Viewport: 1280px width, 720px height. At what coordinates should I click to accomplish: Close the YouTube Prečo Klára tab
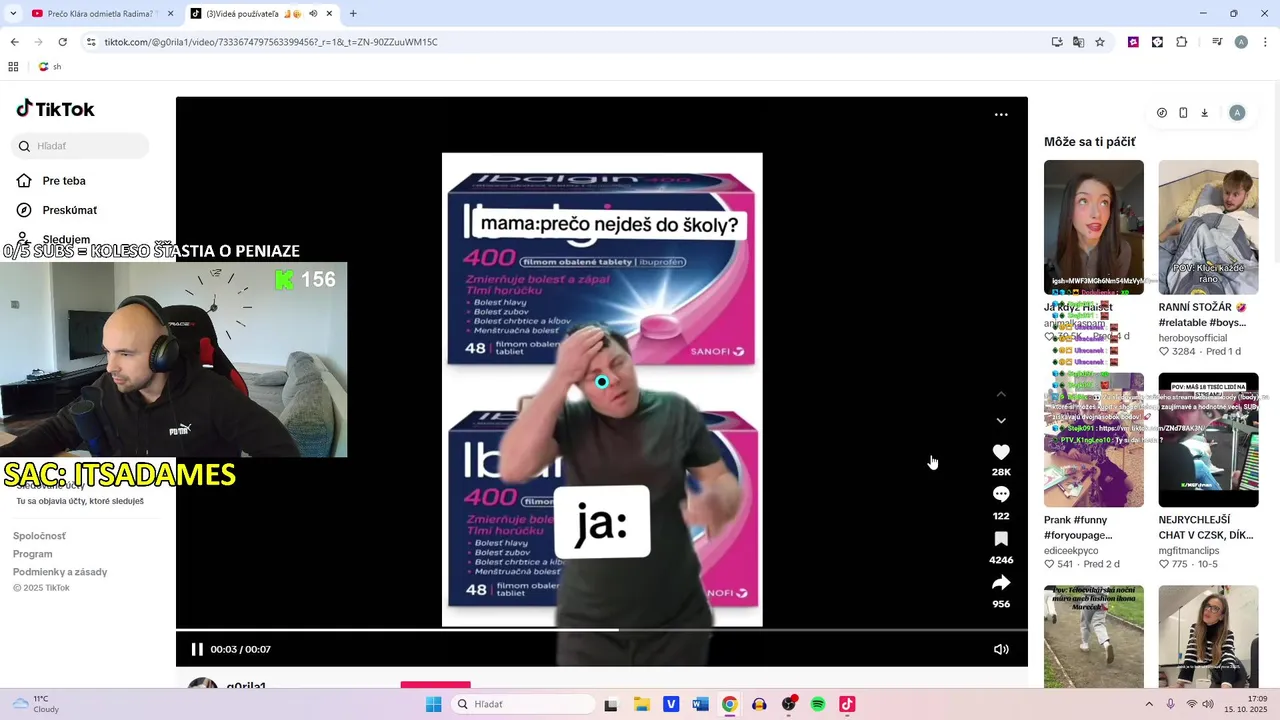pyautogui.click(x=170, y=14)
